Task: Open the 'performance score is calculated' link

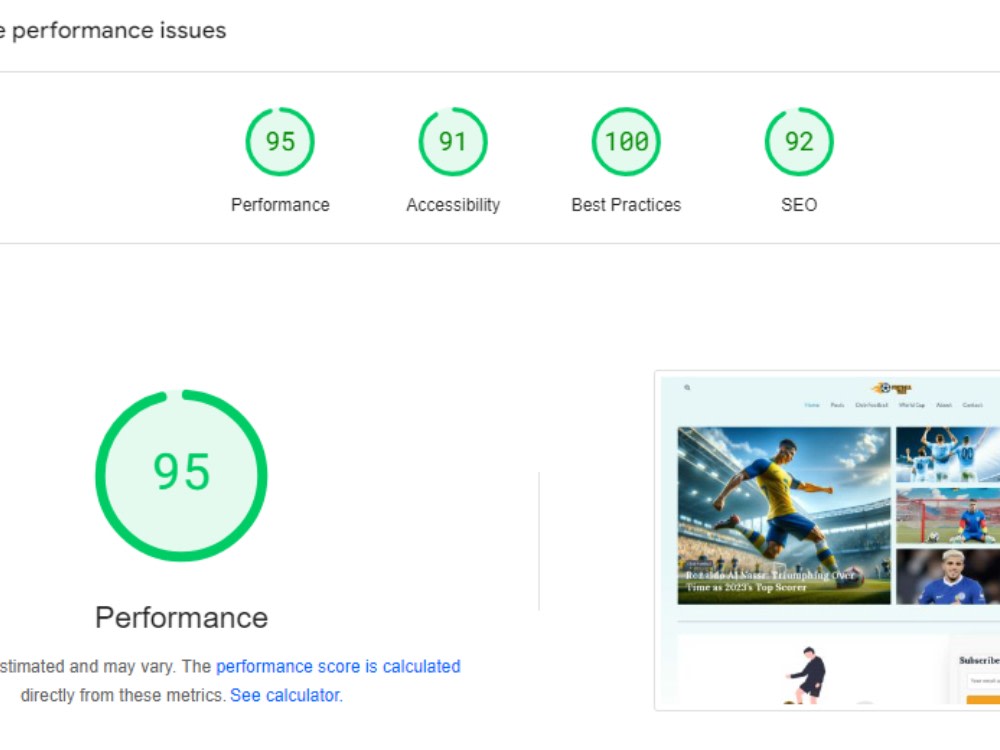Action: [x=338, y=666]
